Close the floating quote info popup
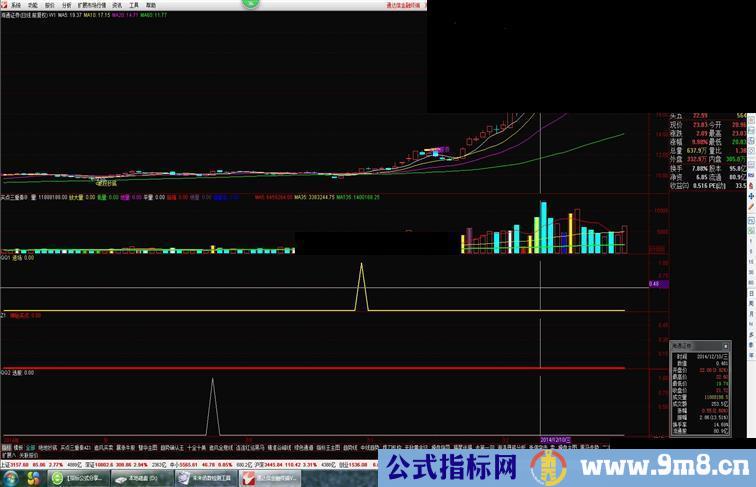This screenshot has height=487, width=756. point(727,344)
